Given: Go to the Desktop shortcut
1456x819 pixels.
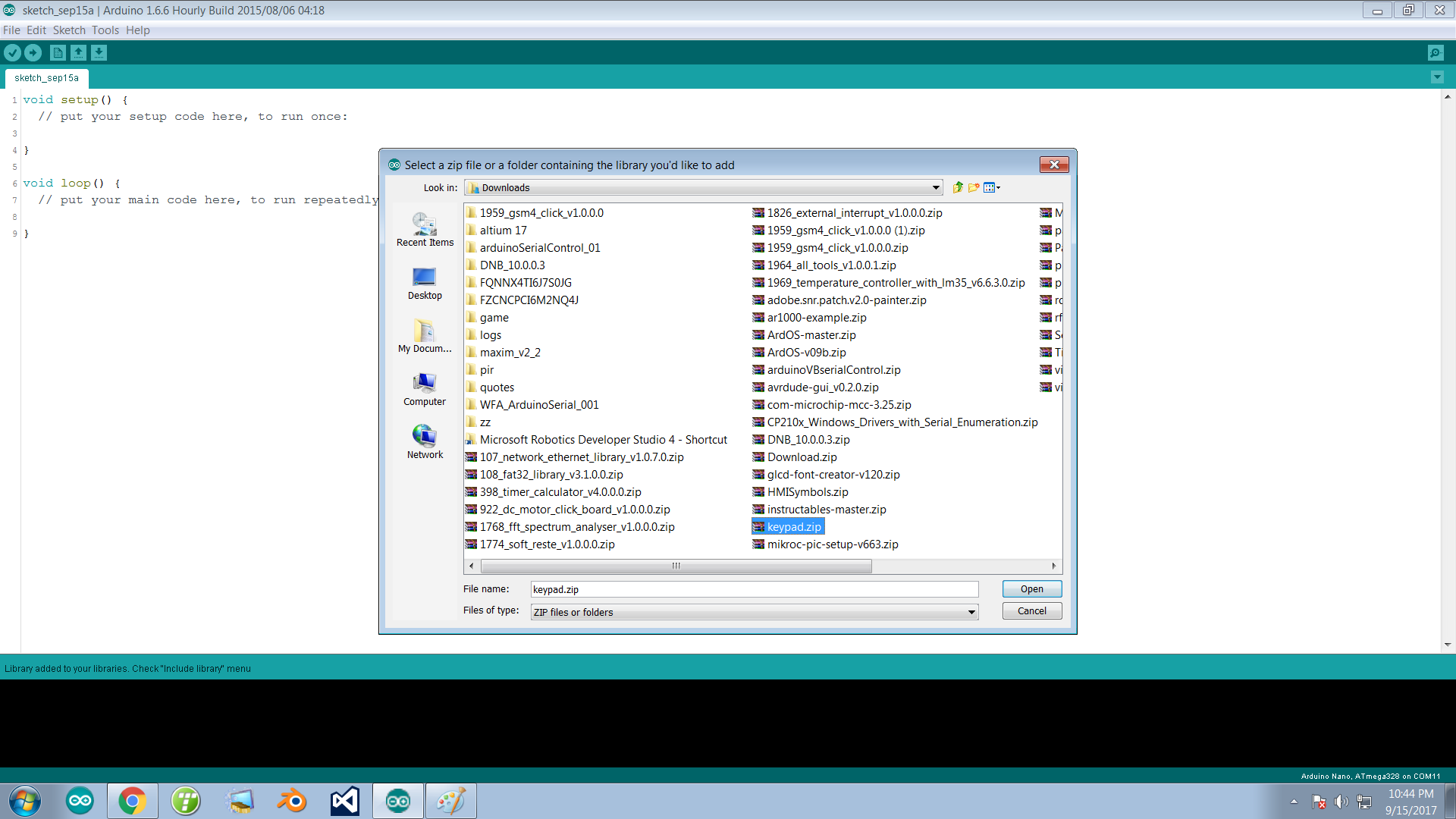Looking at the screenshot, I should tap(425, 283).
